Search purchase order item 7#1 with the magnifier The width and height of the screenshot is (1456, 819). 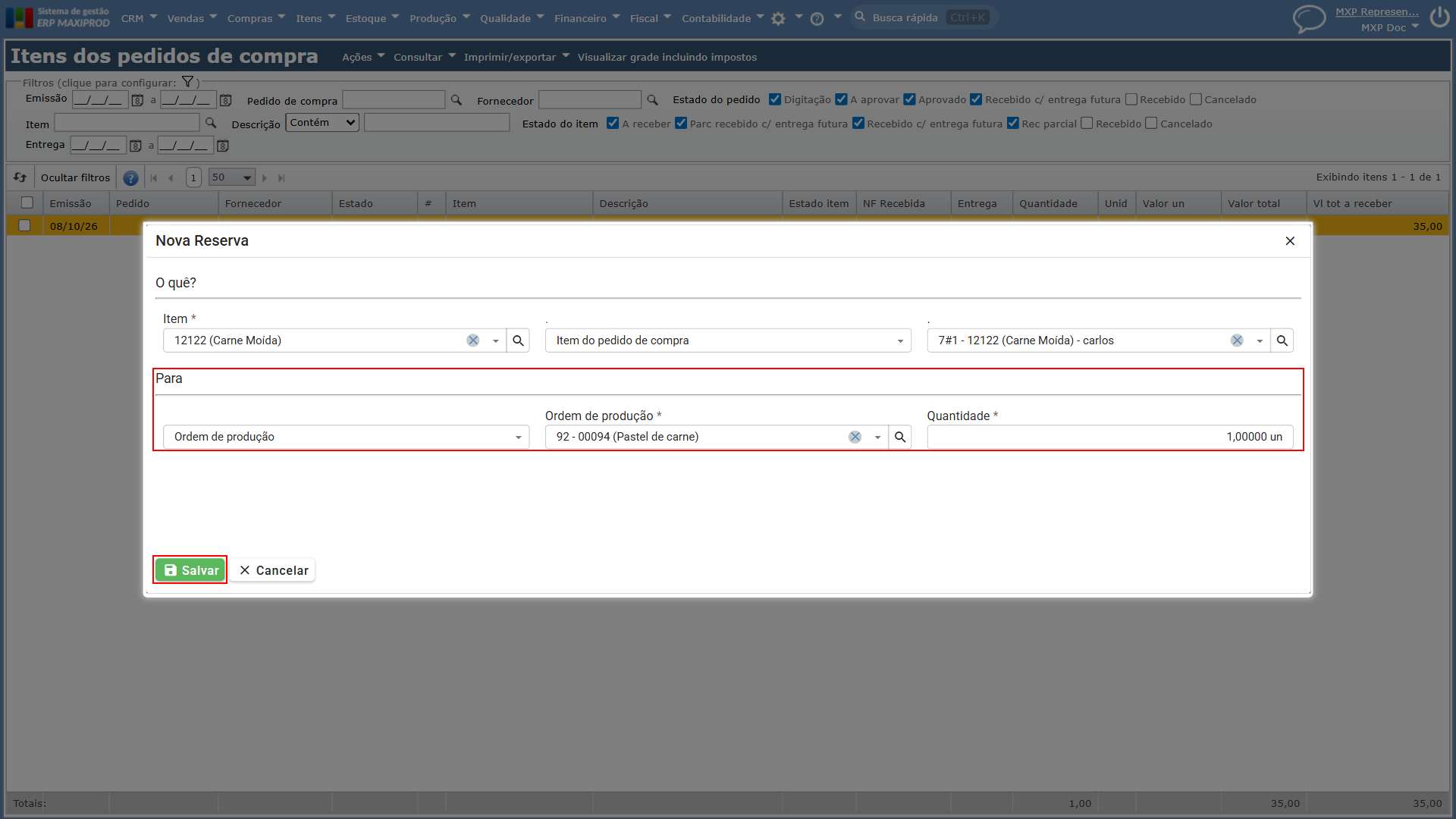pos(1282,340)
